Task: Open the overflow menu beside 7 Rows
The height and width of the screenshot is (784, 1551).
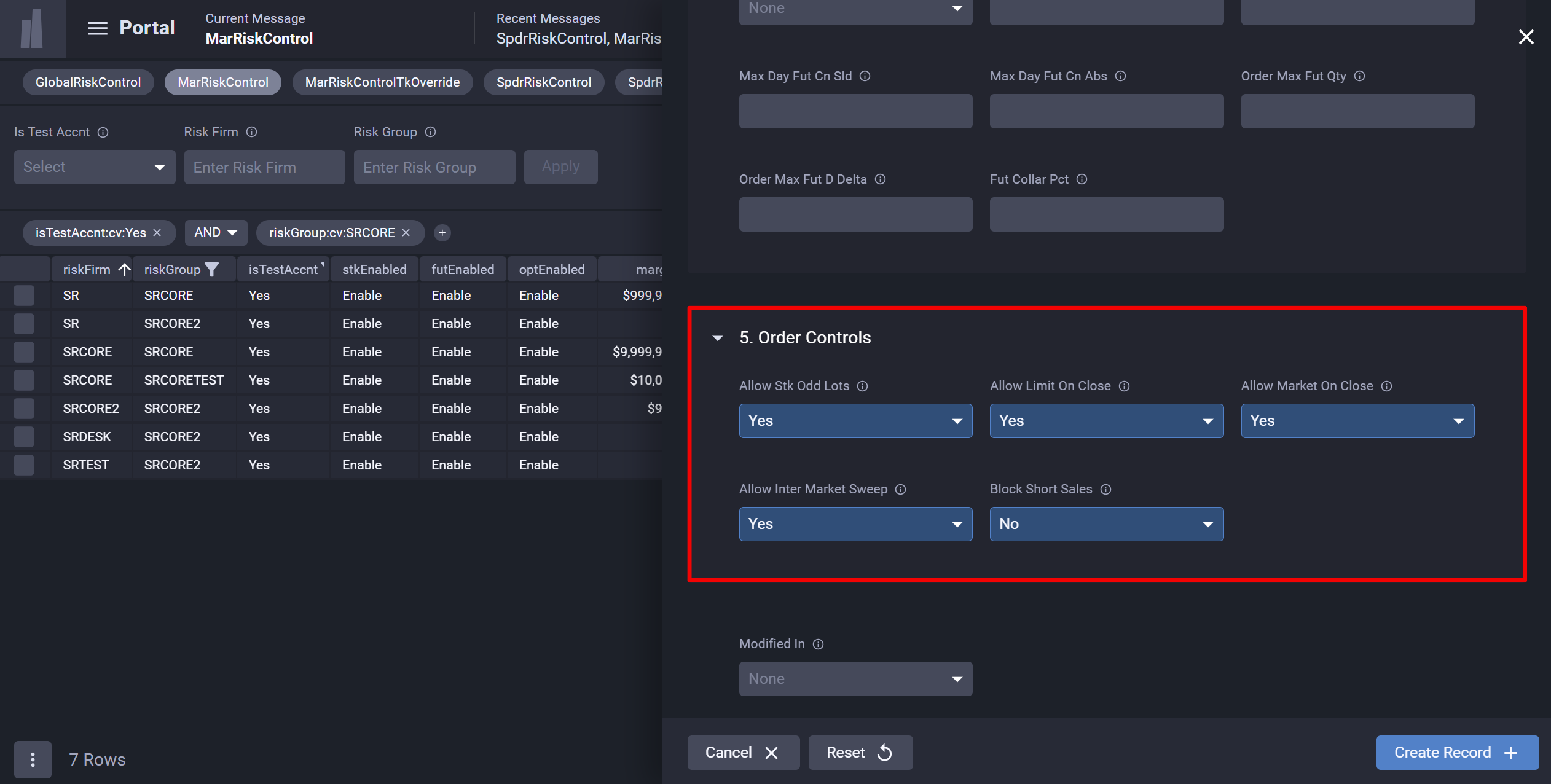Action: (33, 759)
